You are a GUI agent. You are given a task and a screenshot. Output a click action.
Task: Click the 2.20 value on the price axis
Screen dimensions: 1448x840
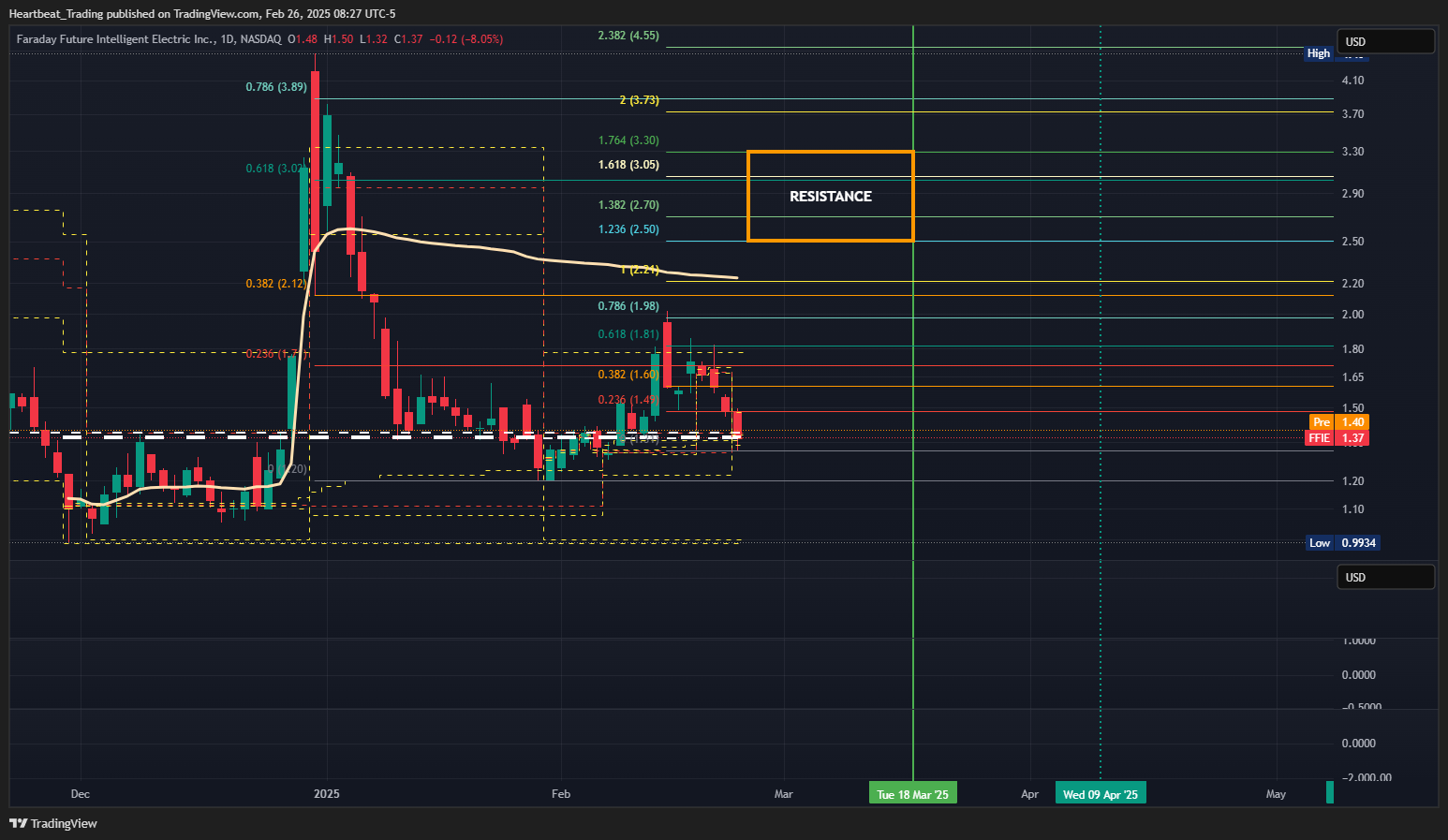coord(1352,284)
